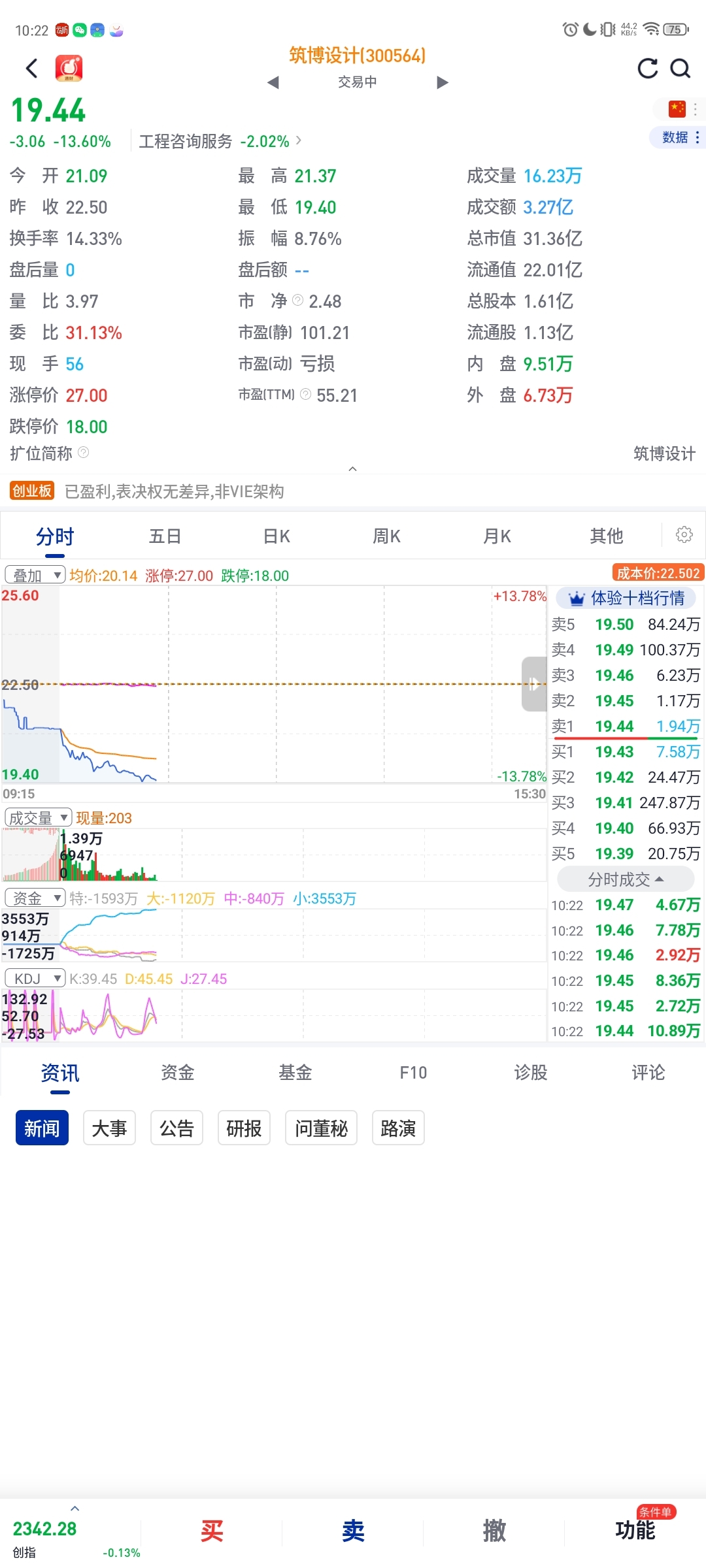Tap the 体验十档行情 banner

[626, 598]
